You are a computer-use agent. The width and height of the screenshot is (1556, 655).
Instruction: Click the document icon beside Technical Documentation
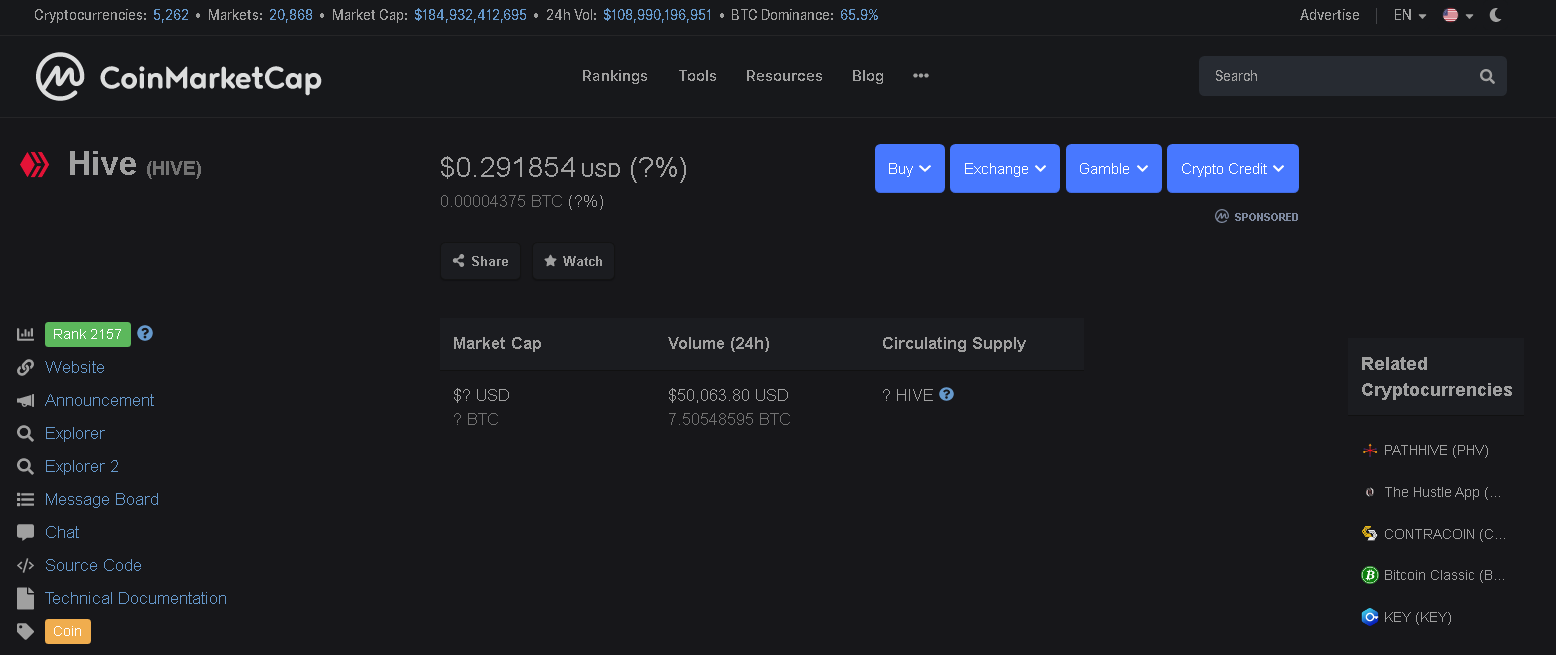click(25, 598)
